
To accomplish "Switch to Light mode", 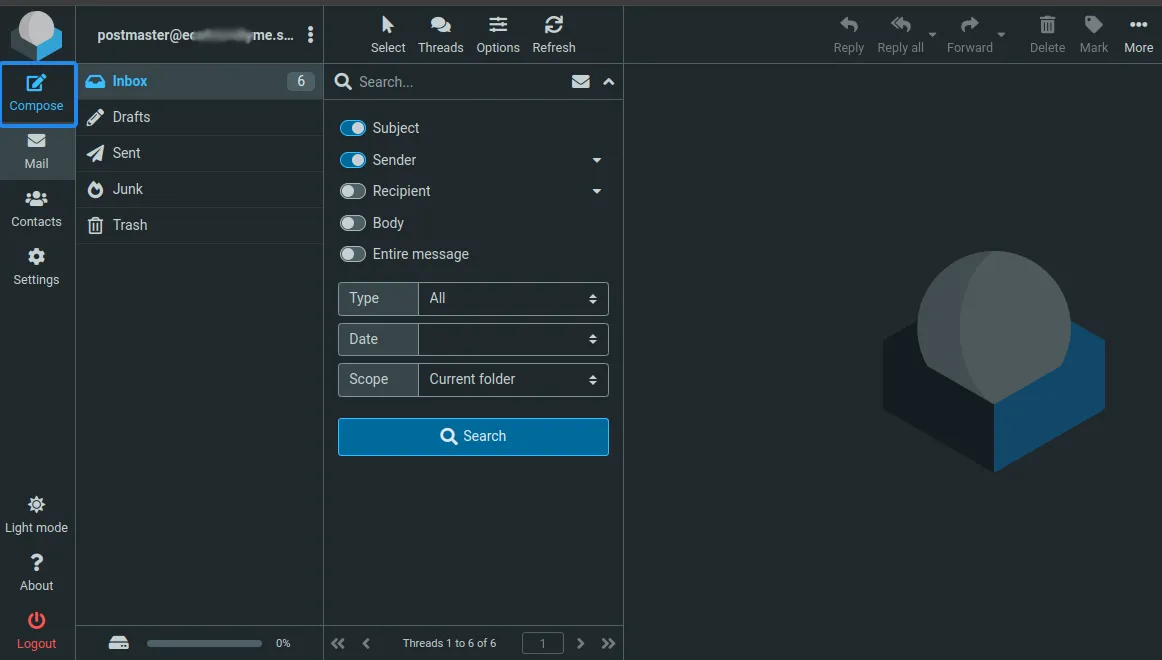I will point(36,516).
